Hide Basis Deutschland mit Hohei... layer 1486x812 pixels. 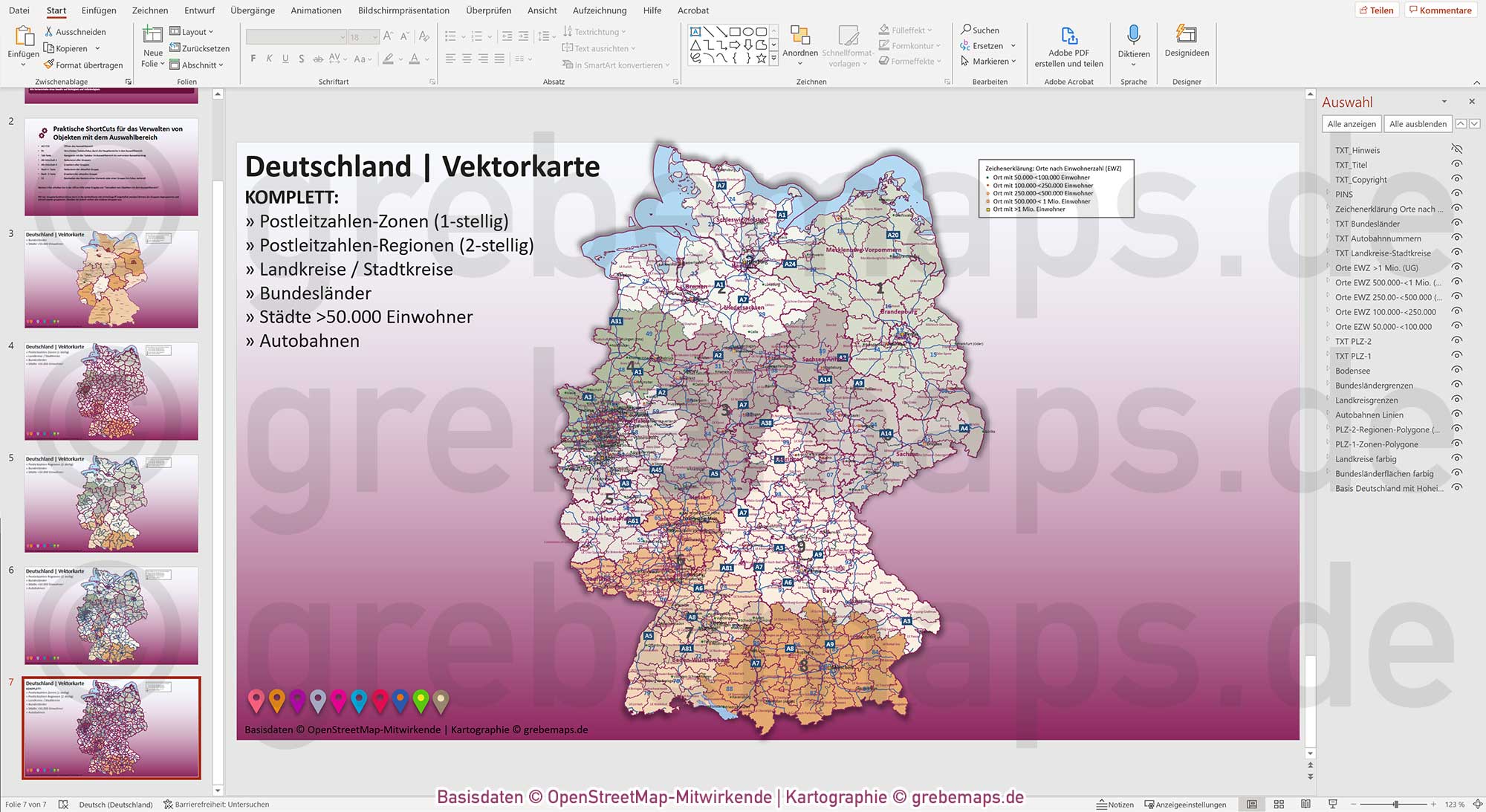click(1456, 488)
